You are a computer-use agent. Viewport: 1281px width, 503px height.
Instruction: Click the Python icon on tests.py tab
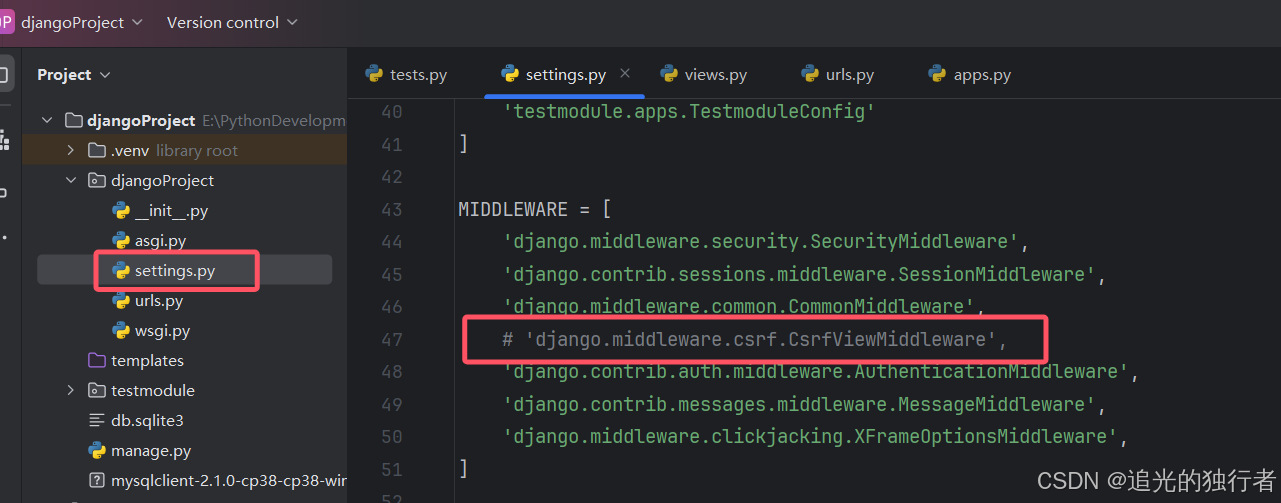[375, 74]
